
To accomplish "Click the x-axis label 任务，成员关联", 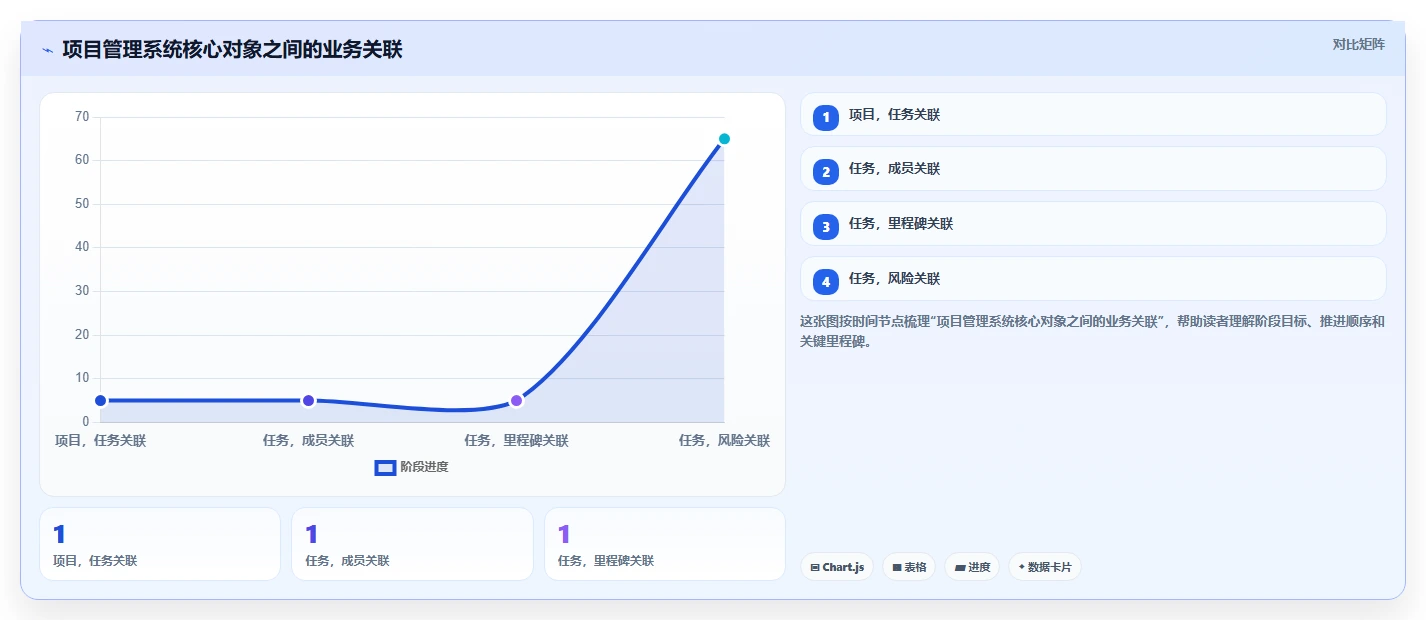I will (308, 440).
